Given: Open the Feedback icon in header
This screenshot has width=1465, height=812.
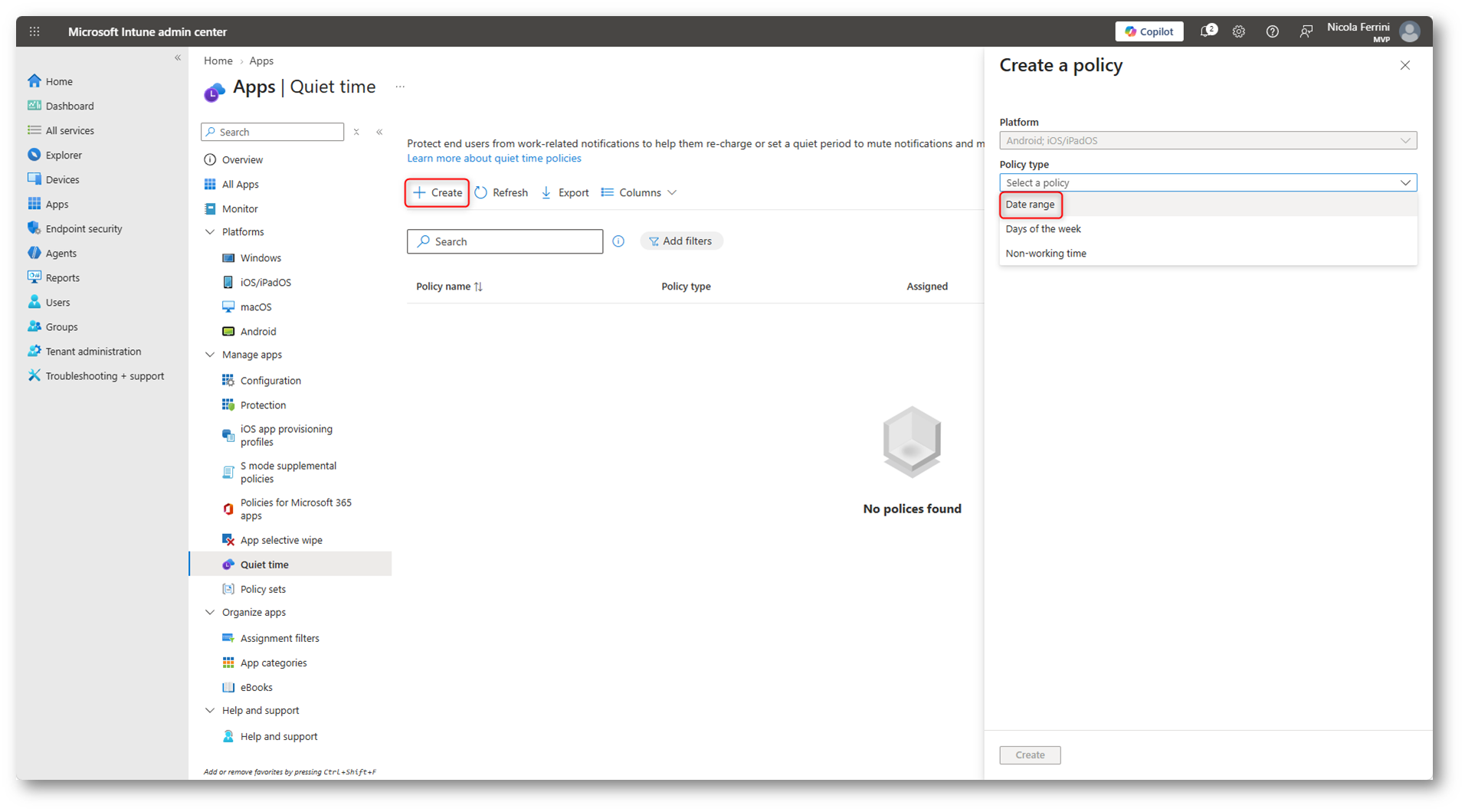Looking at the screenshot, I should coord(1306,31).
